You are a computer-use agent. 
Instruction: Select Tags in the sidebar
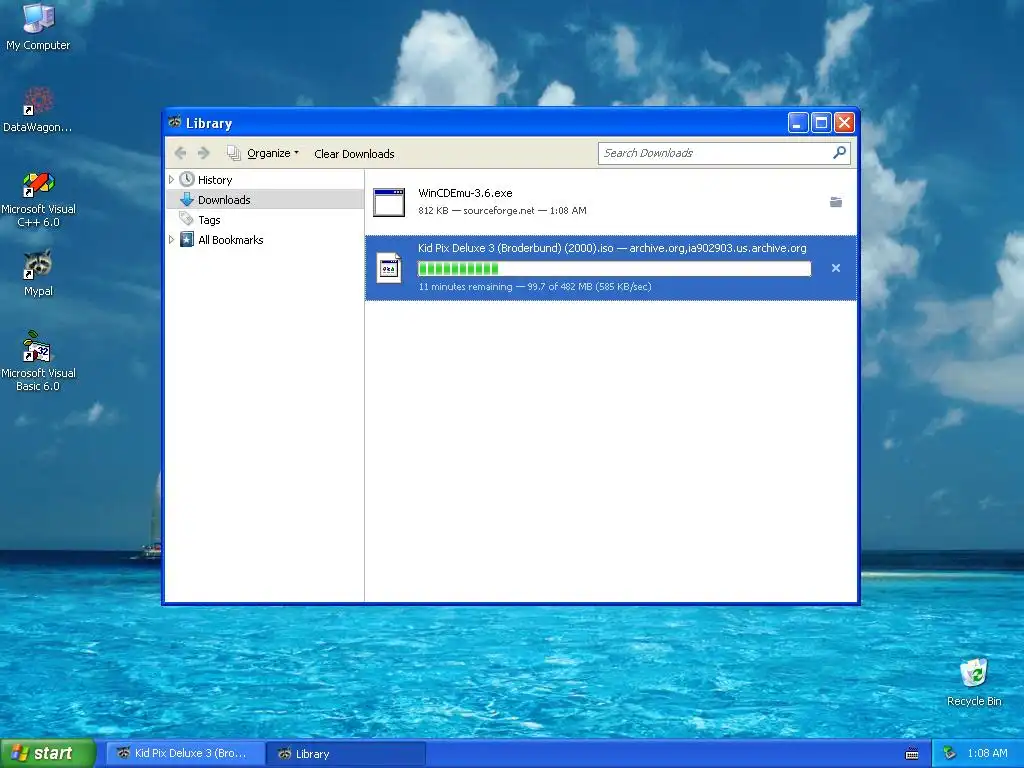point(209,220)
